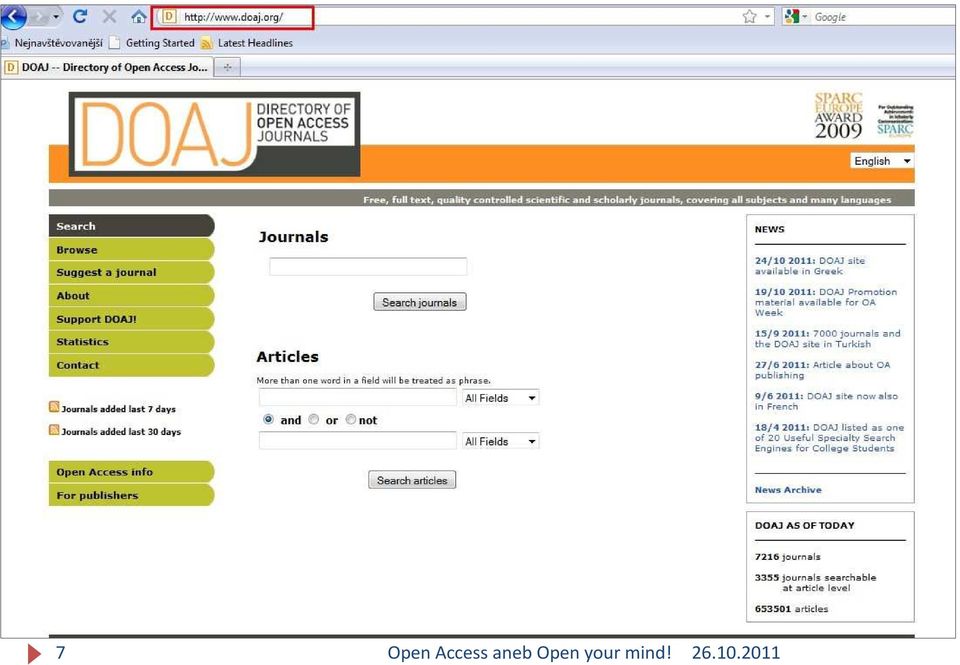Screen dimensions: 960x665
Task: Open a new tab with plus button
Action: [x=227, y=67]
